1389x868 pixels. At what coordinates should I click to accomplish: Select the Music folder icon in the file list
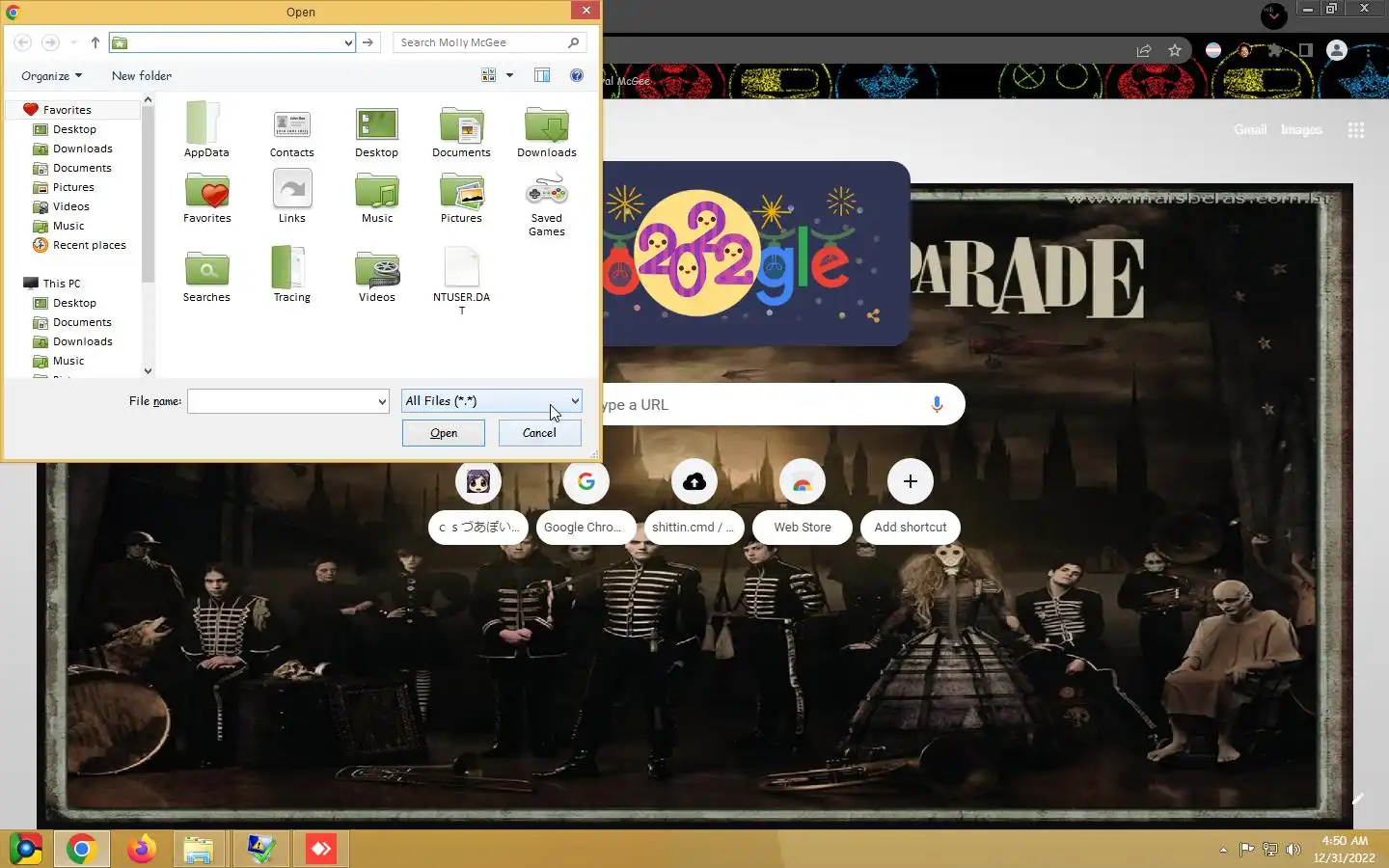377,197
